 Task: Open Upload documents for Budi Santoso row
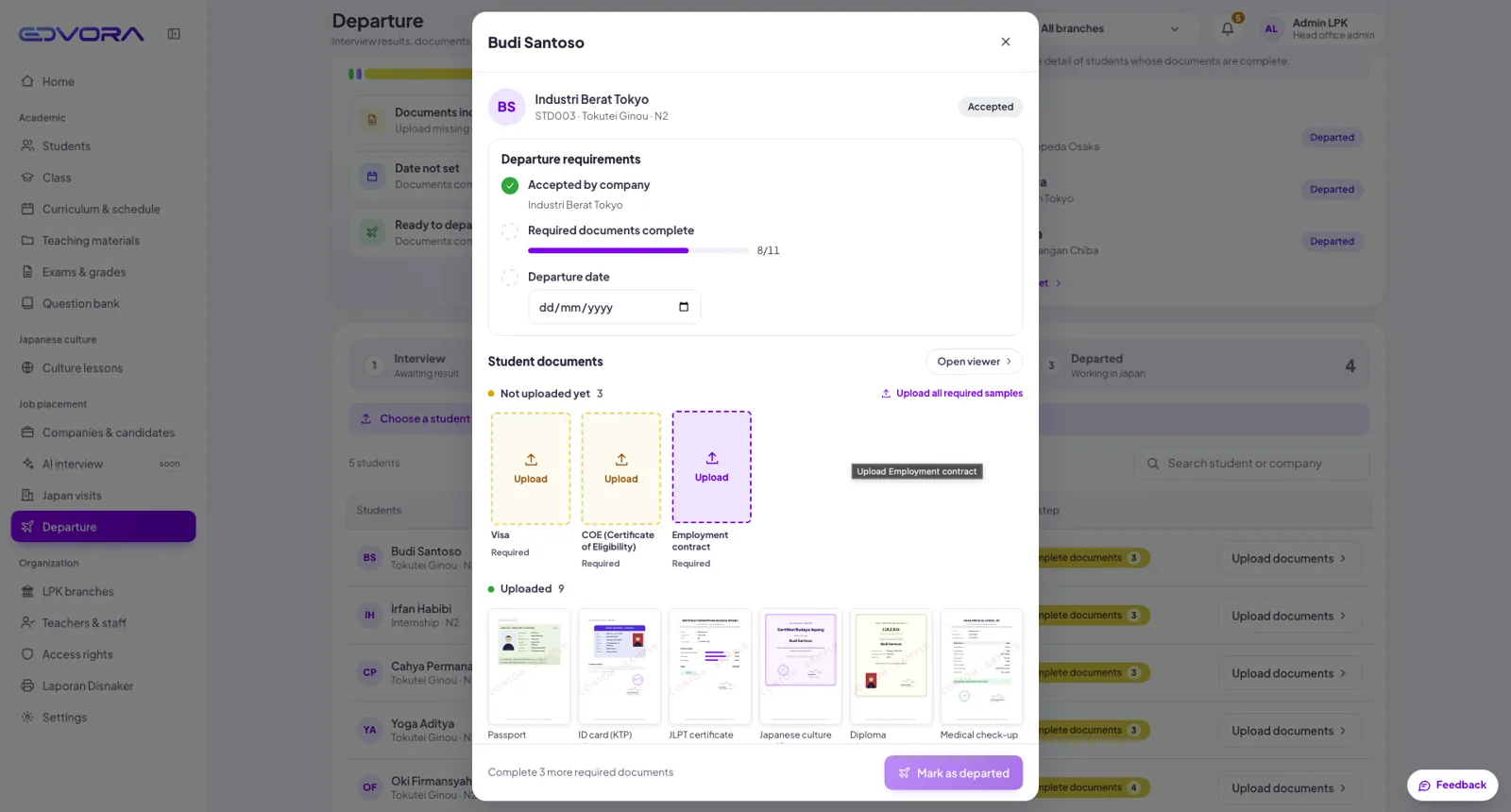[1289, 558]
